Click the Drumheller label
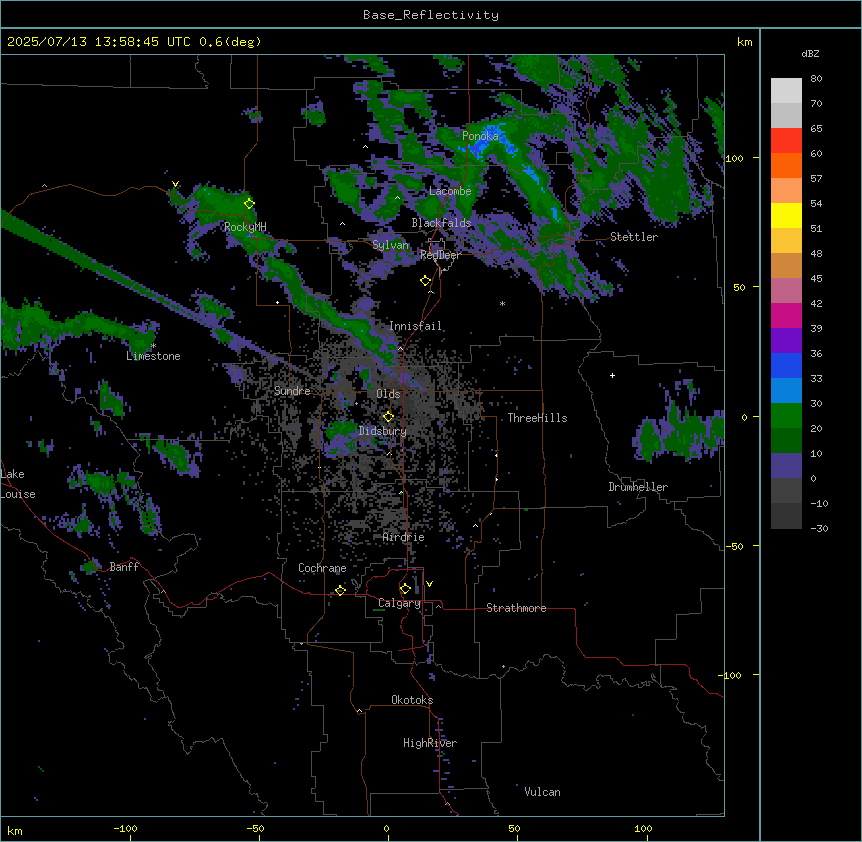The image size is (862, 842). 638,487
